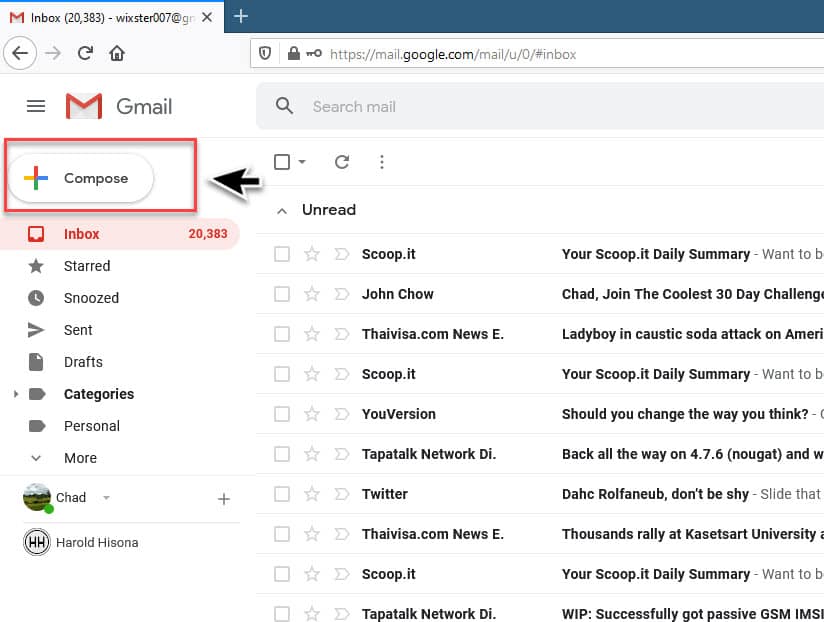Open the More options three-dot menu
824x622 pixels.
pyautogui.click(x=382, y=162)
